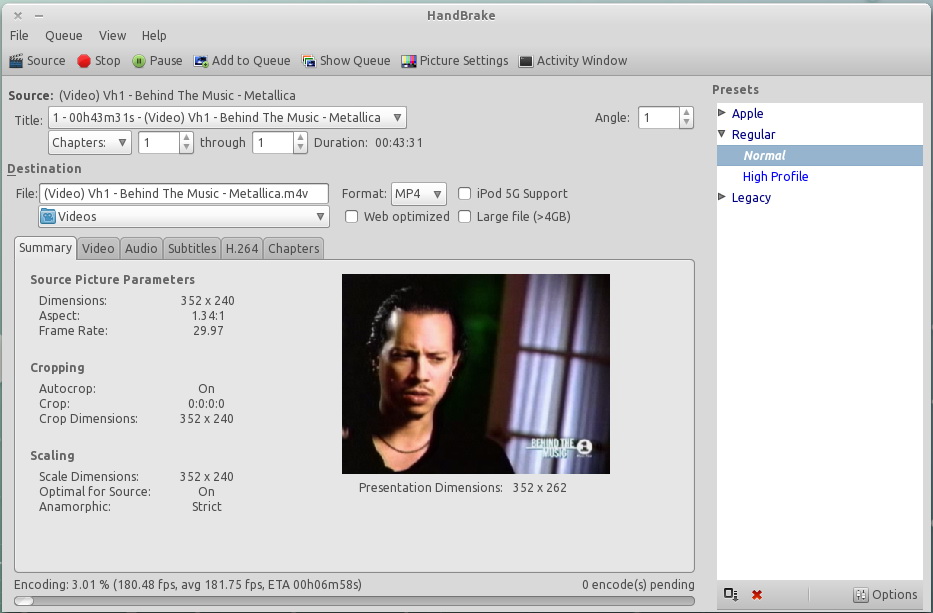Check the Large file (>4GB) option
Image resolution: width=933 pixels, height=613 pixels.
tap(465, 216)
